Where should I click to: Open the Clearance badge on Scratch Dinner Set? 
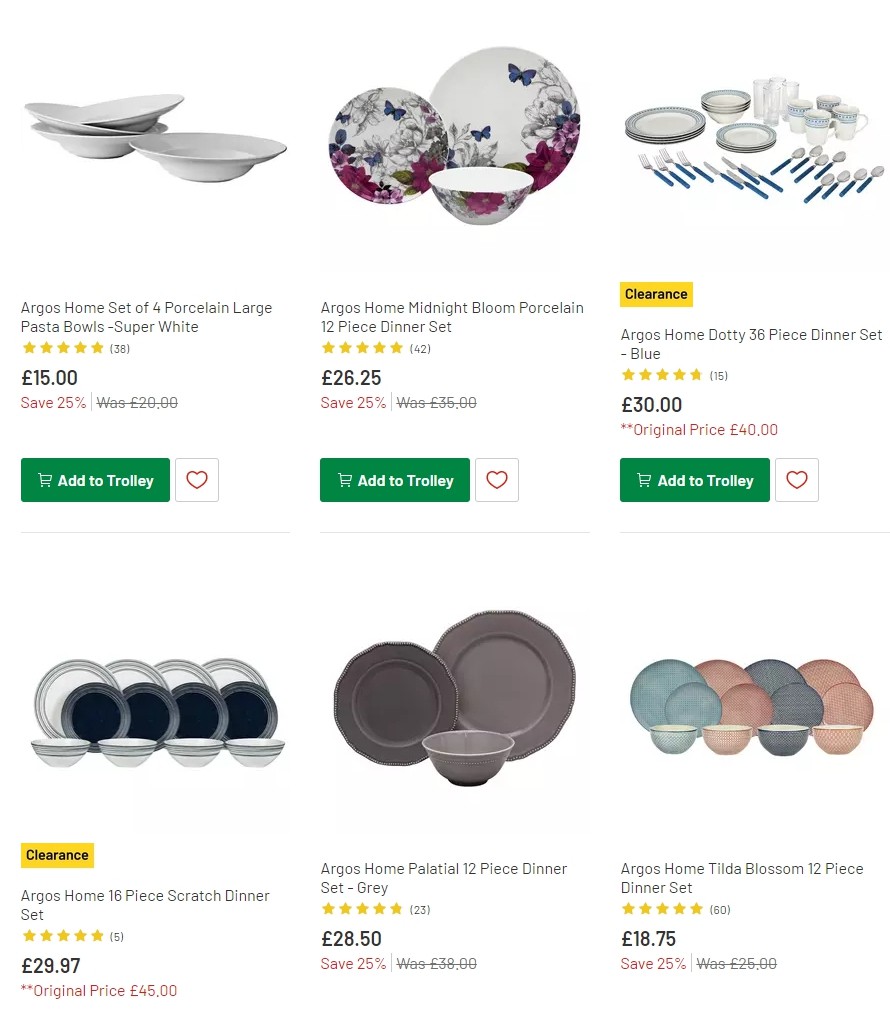57,855
